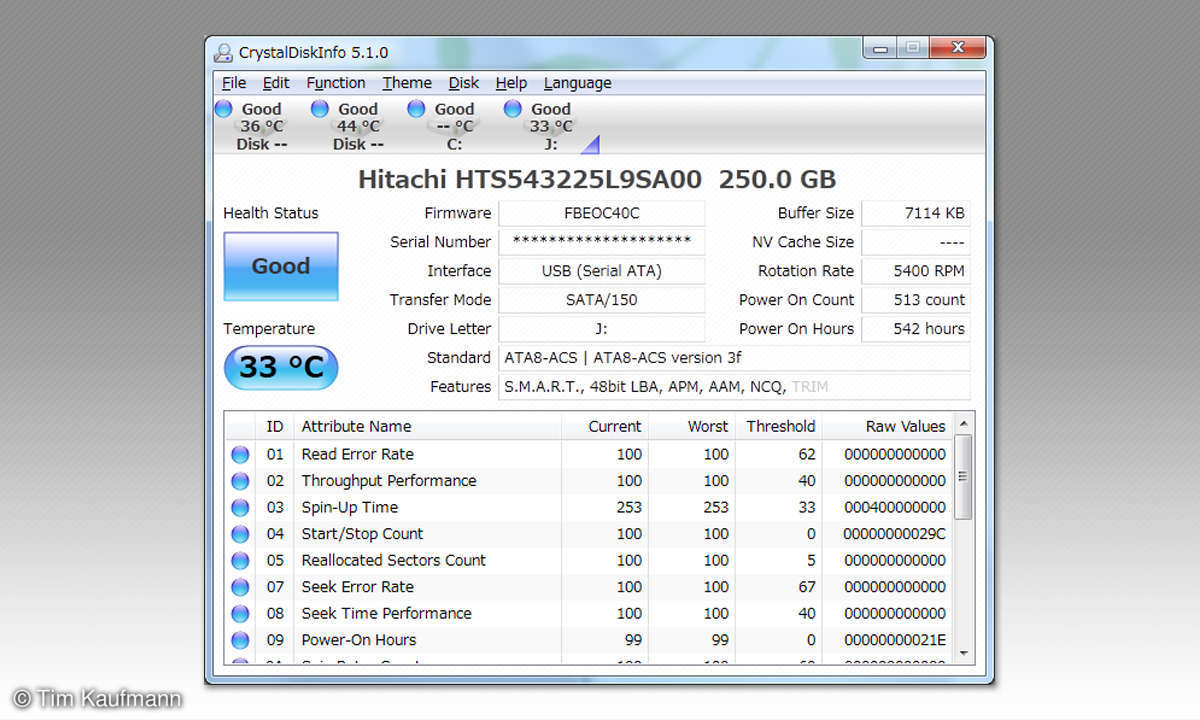Select the Seek Error Rate row text
Screen dimensions: 1200x720
click(357, 587)
